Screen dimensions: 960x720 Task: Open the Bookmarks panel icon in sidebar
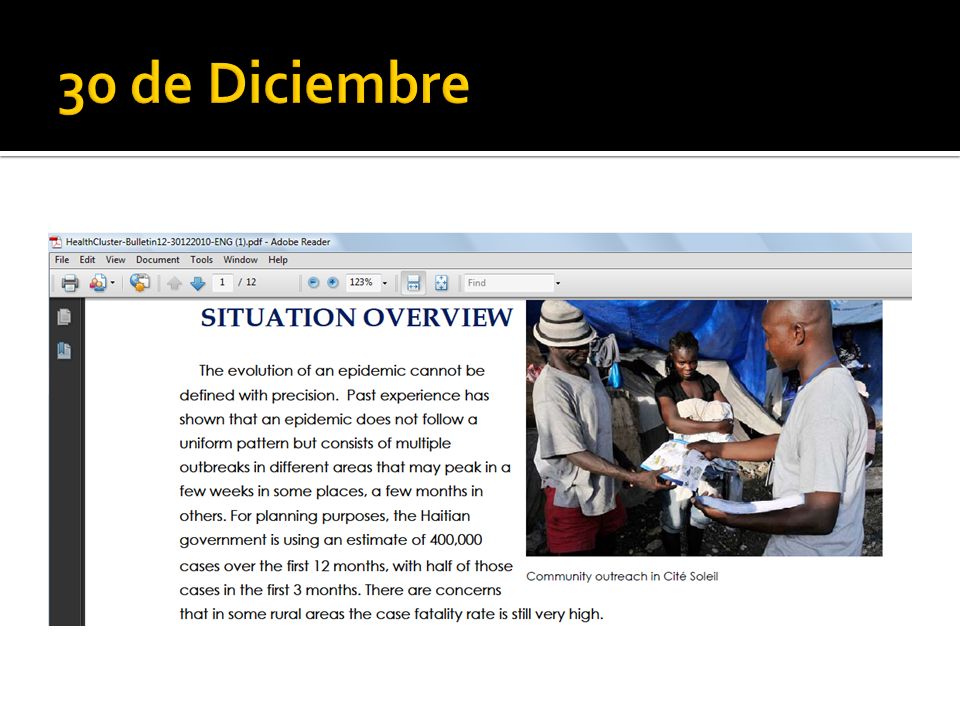pos(64,351)
